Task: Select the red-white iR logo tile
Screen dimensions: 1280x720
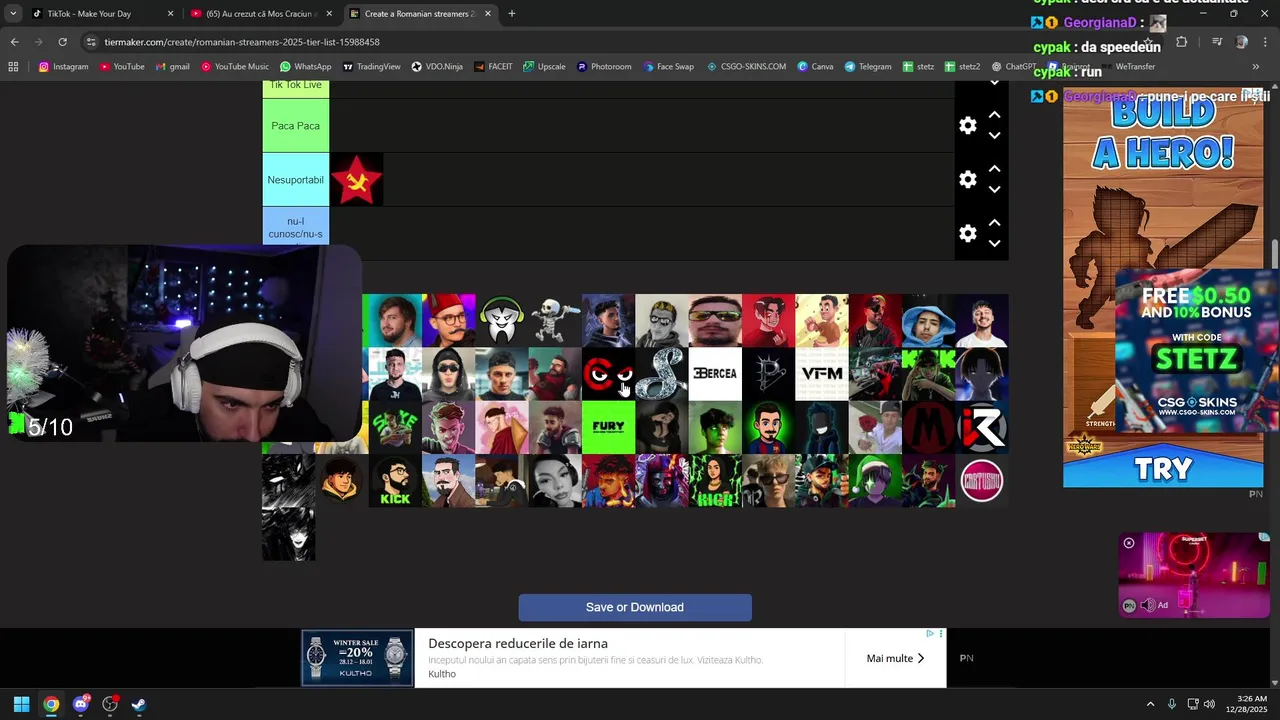Action: pos(982,427)
